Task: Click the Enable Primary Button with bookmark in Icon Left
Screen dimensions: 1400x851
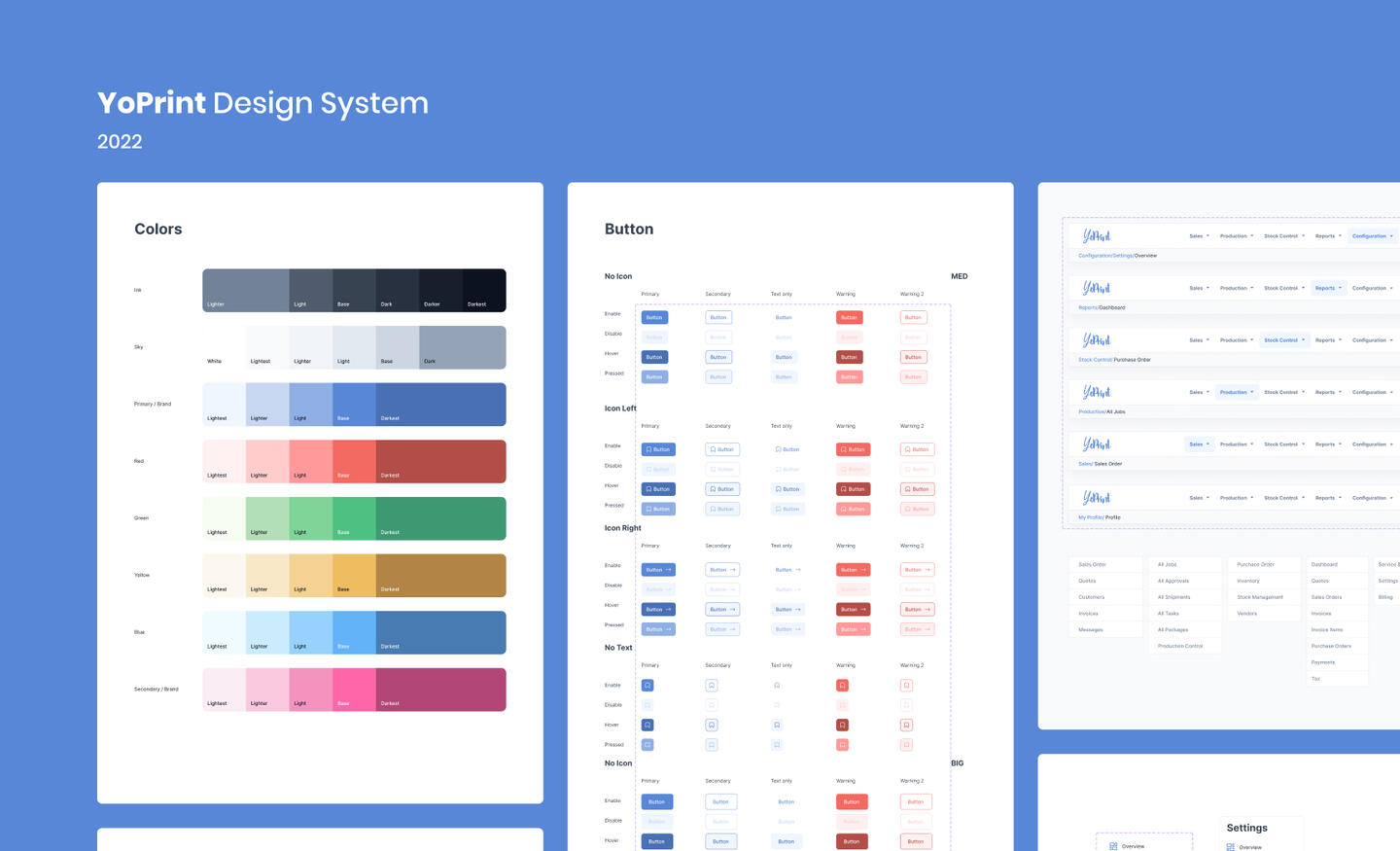Action: click(x=658, y=449)
